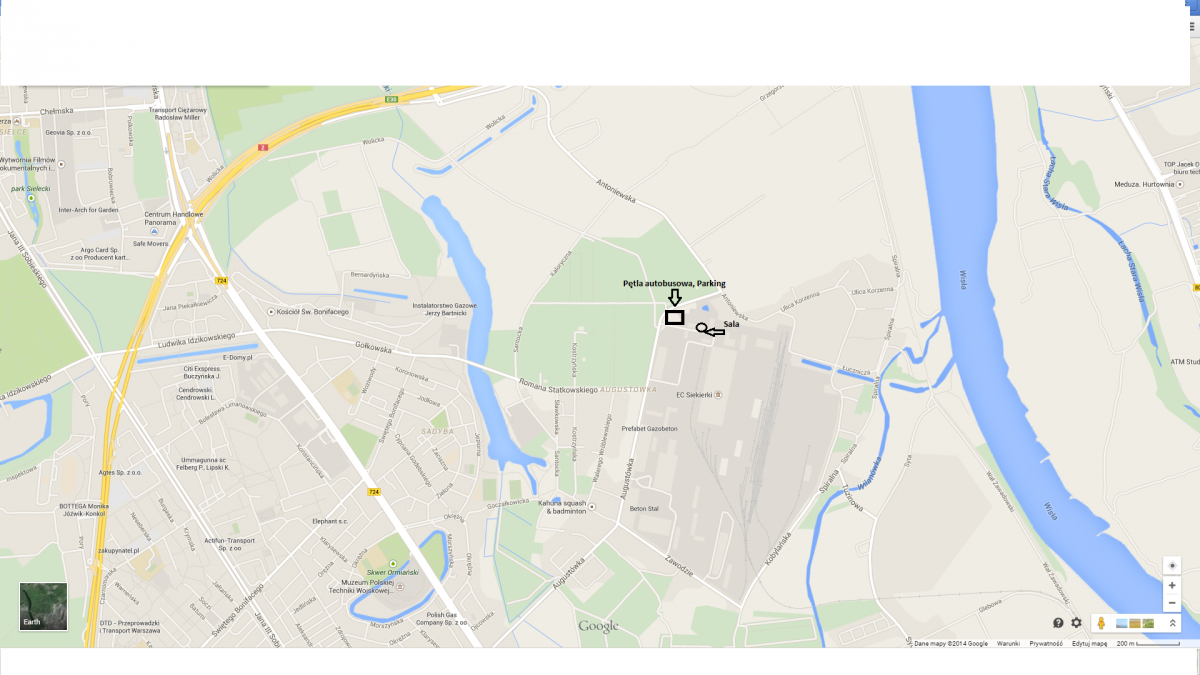Click the park Sielecki green marker

(x=31, y=198)
